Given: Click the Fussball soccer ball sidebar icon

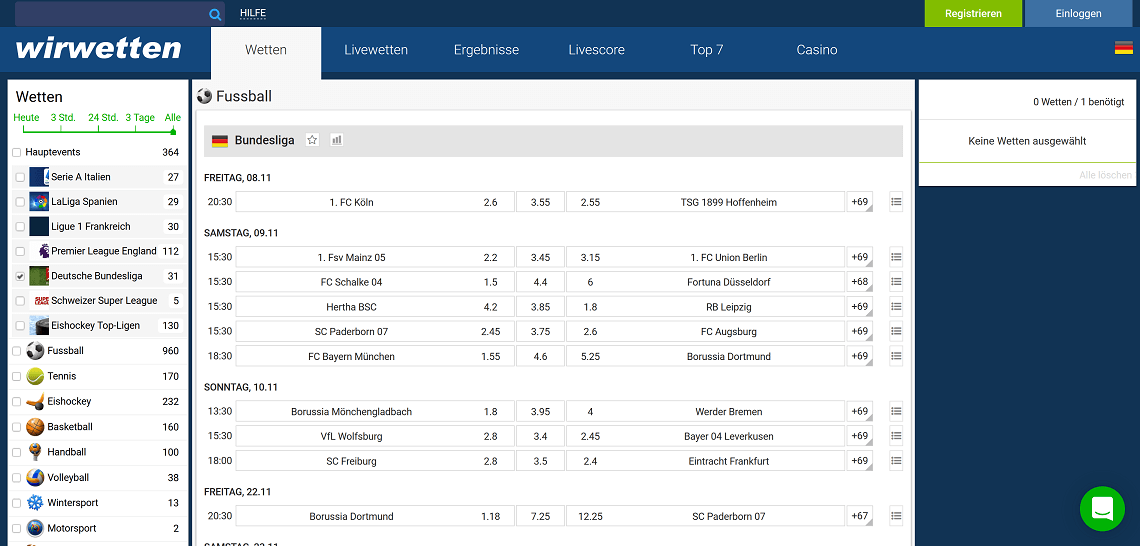Looking at the screenshot, I should (35, 350).
